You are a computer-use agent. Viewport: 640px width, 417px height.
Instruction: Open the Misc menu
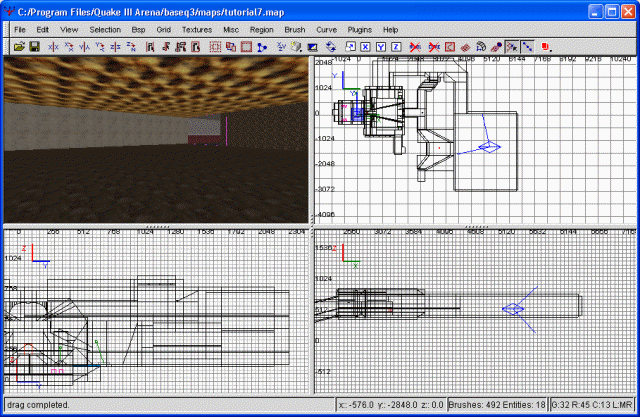click(x=231, y=30)
